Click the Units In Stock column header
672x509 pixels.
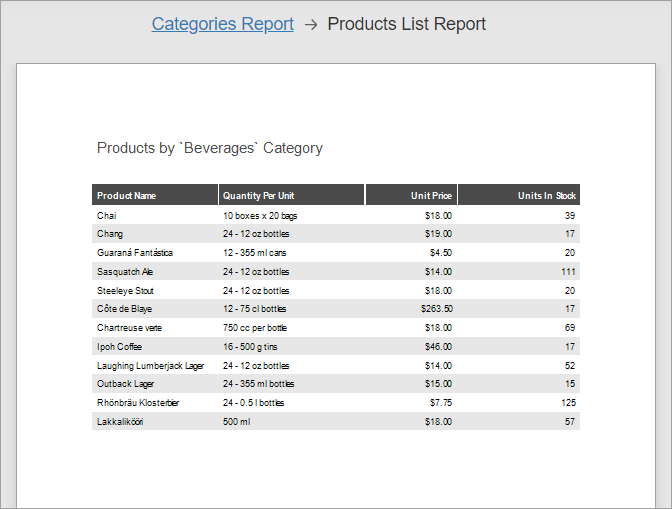click(546, 196)
